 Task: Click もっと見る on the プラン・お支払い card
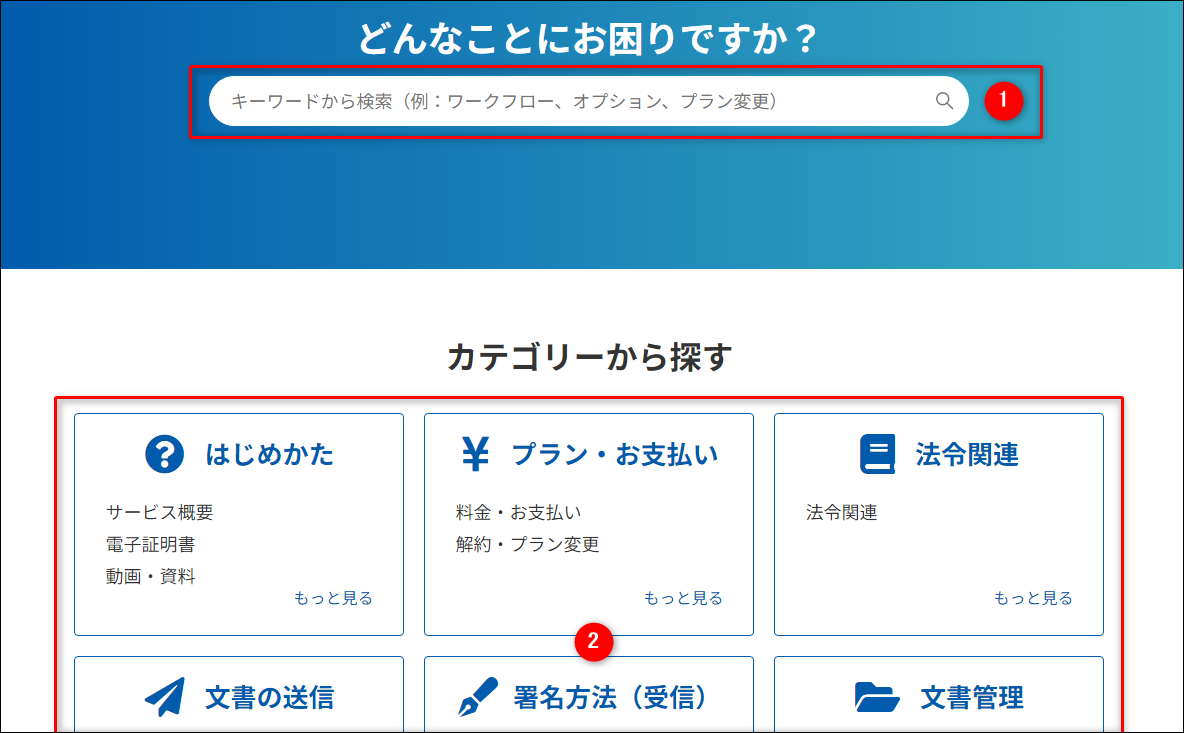(x=684, y=597)
